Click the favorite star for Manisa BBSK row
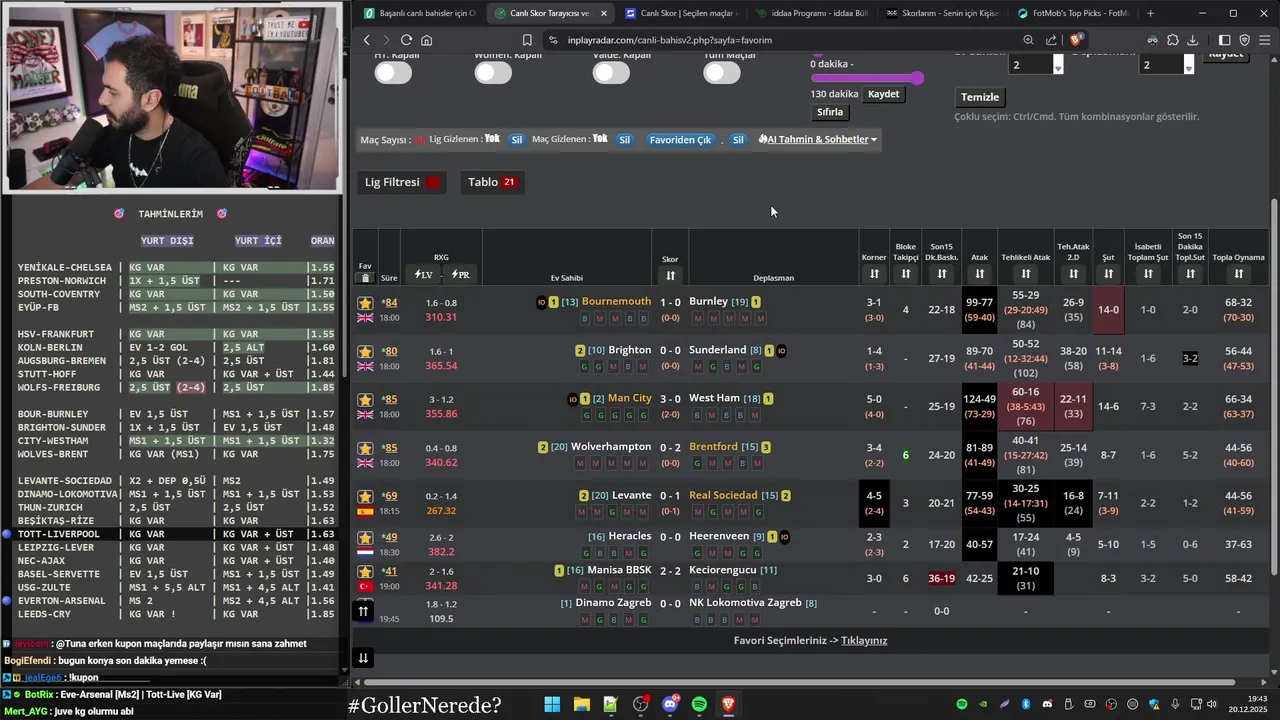1280x720 pixels. 365,571
